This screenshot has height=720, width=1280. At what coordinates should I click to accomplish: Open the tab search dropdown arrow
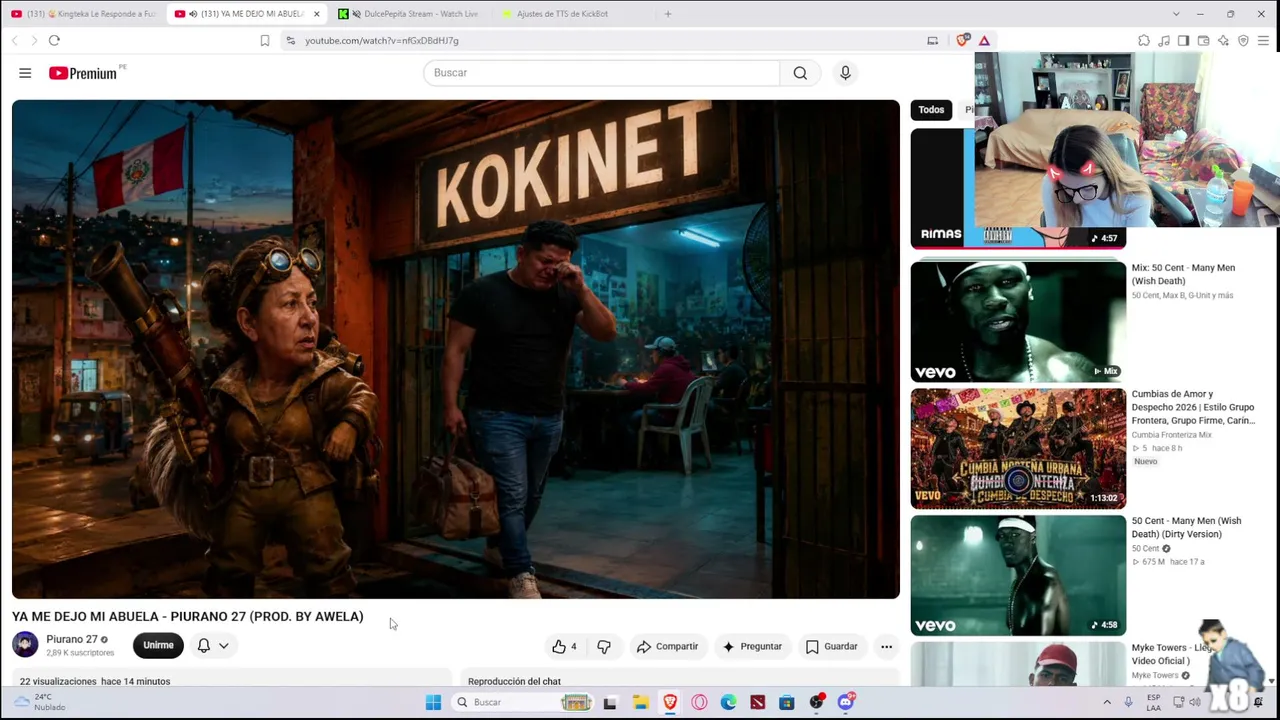pos(1175,14)
